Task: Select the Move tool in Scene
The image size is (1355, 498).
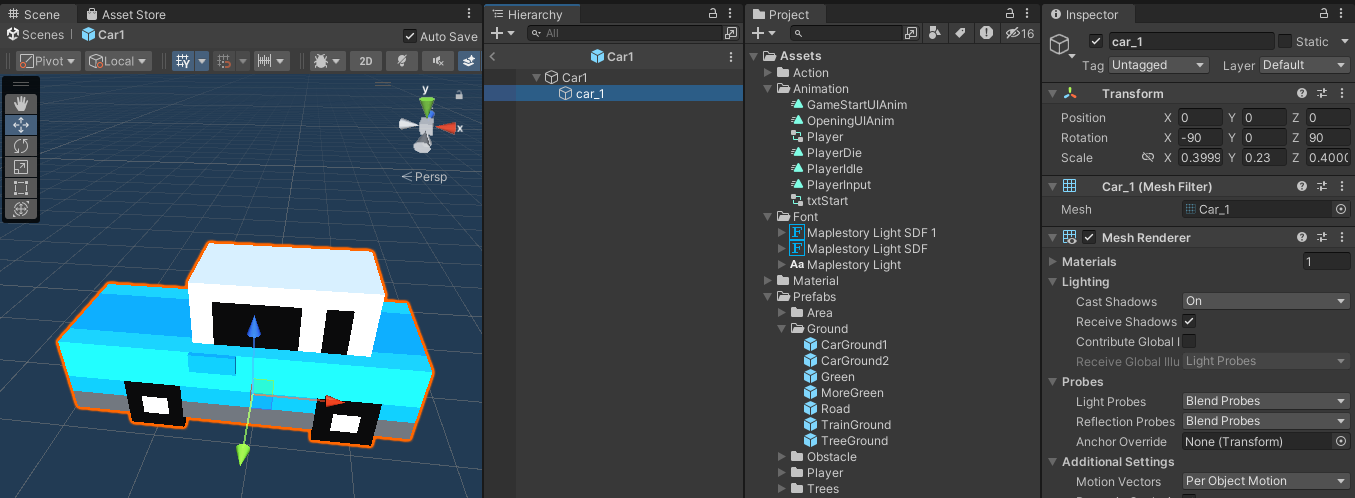Action: 21,125
